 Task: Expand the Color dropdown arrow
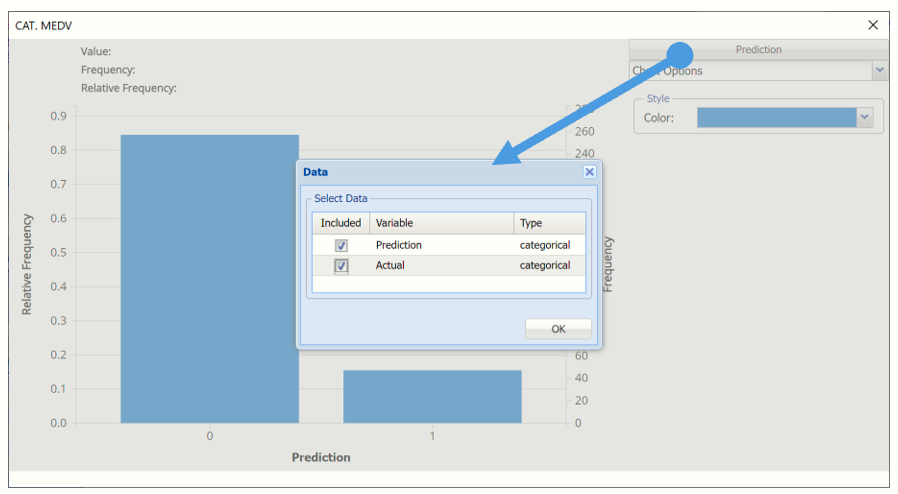865,118
